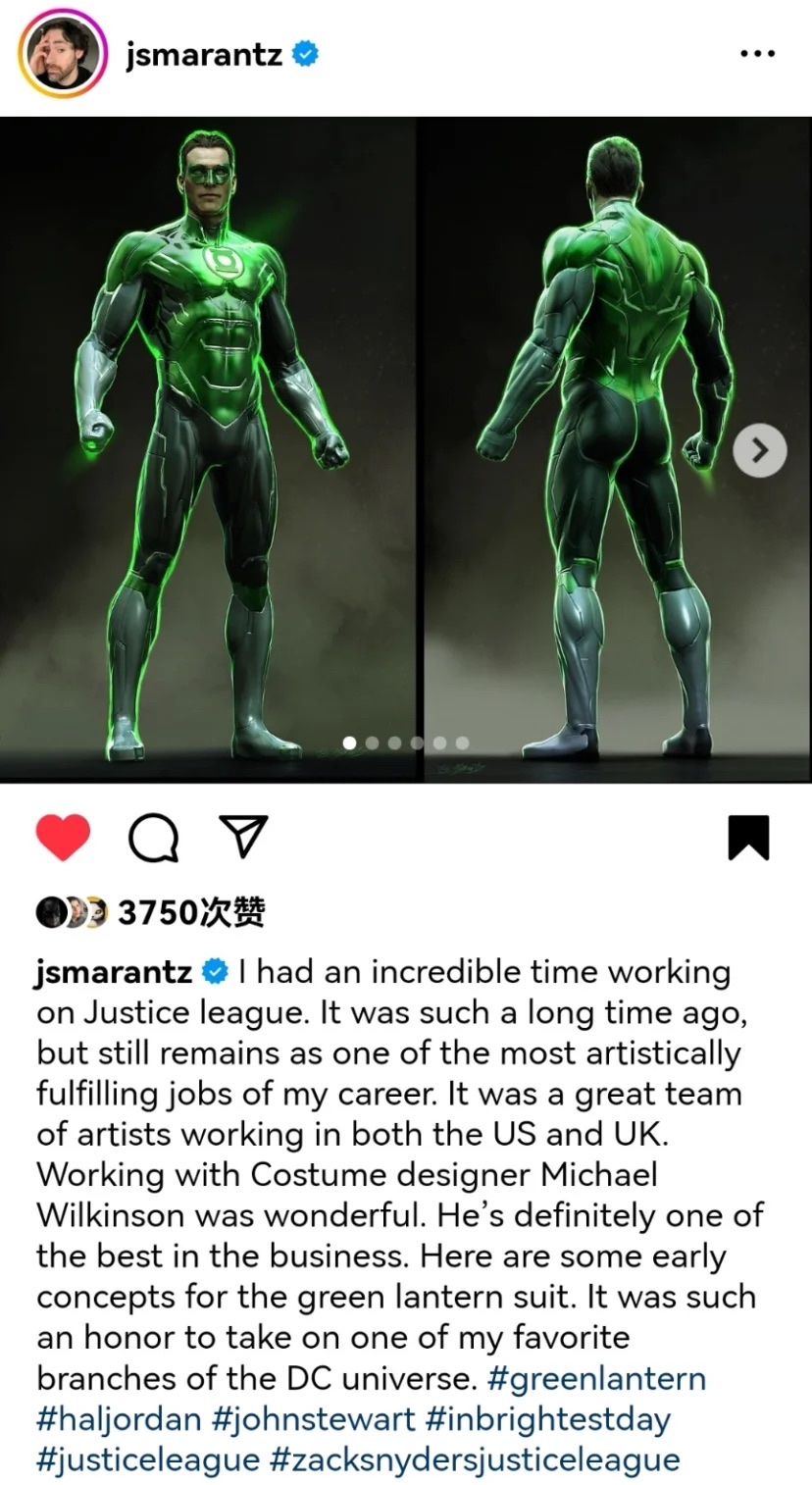Remove the saved bookmark on this post

pos(748,838)
